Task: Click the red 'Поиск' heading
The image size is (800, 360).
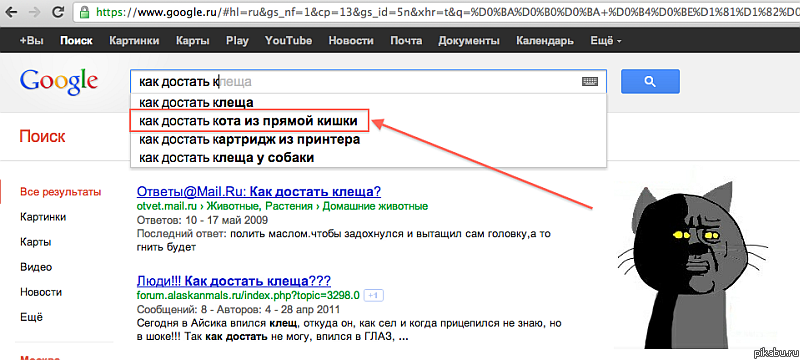Action: coord(42,137)
